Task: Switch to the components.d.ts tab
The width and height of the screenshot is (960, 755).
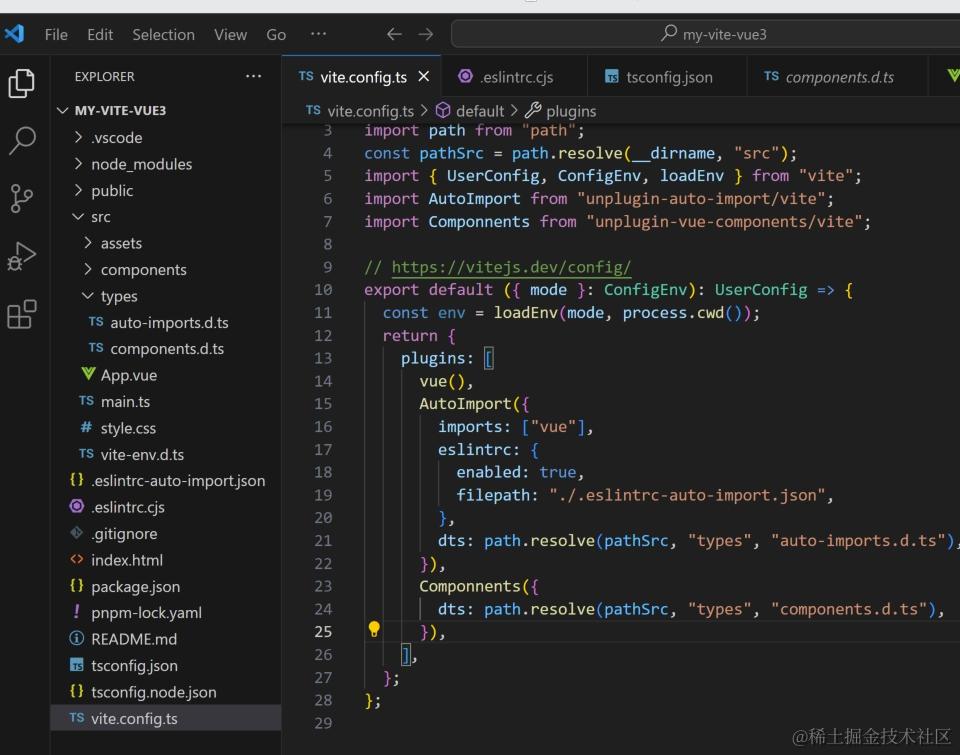Action: (x=837, y=77)
